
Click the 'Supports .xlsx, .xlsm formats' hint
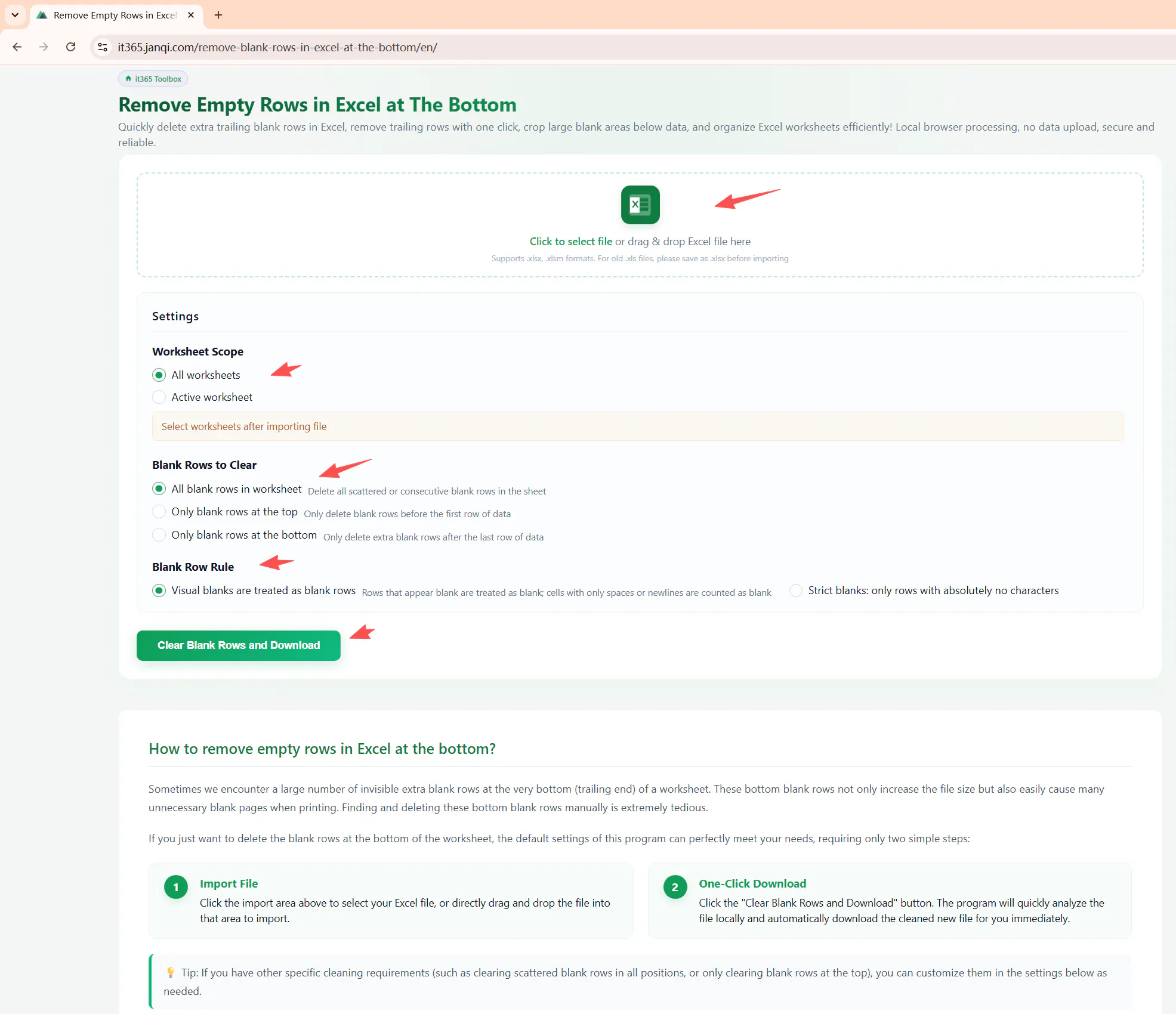(640, 258)
